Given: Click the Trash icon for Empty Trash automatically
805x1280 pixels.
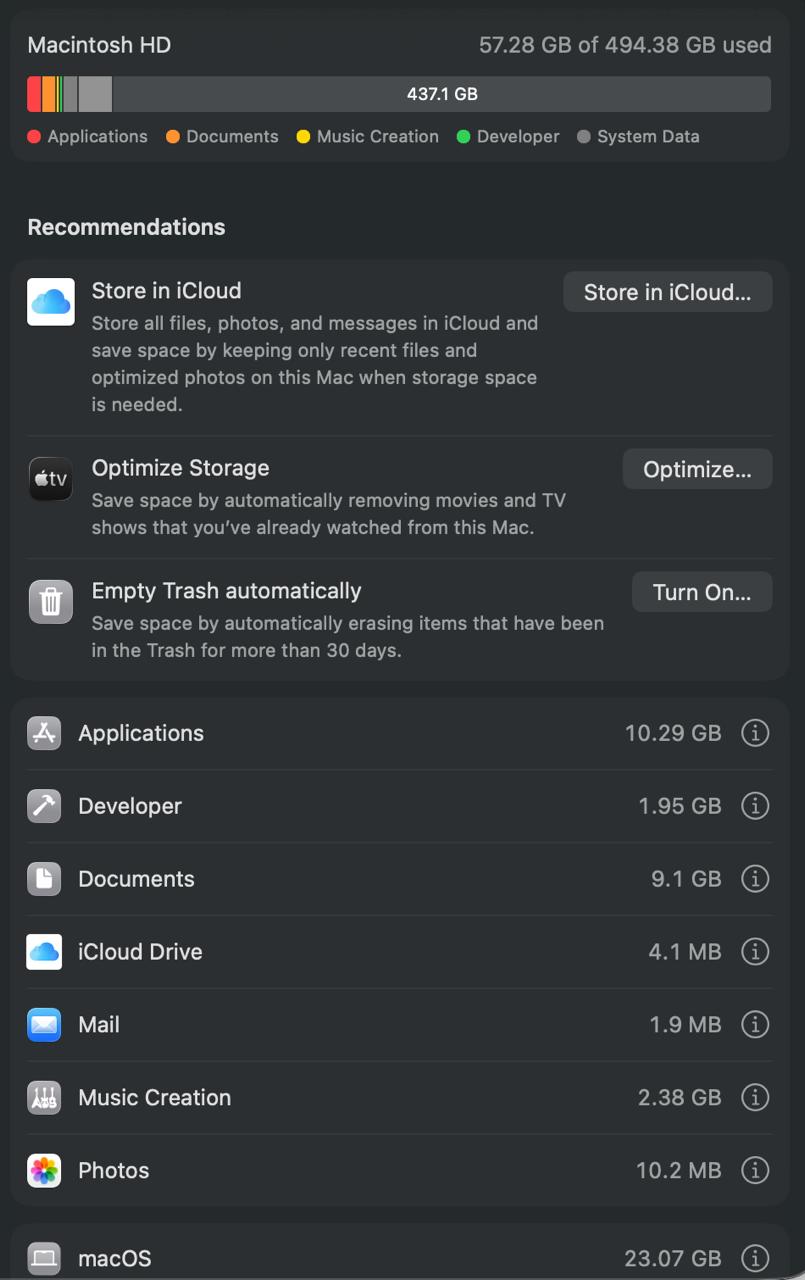Looking at the screenshot, I should (x=51, y=602).
